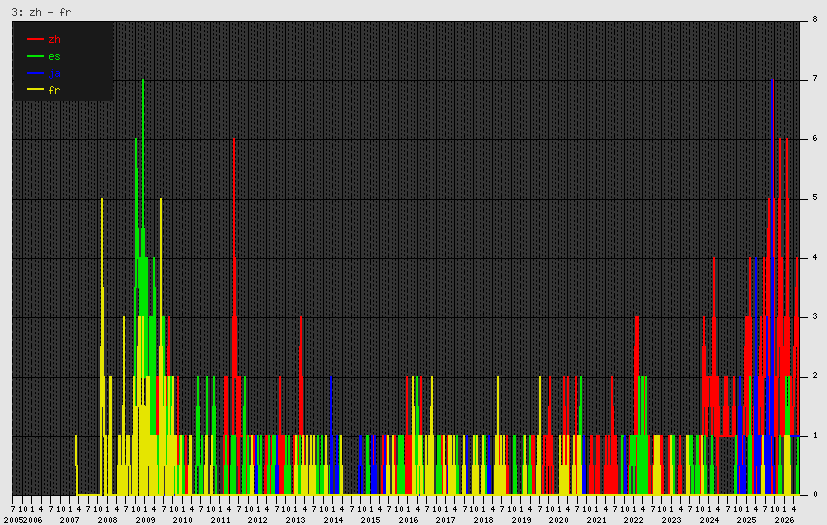This screenshot has height=525, width=827.
Task: Click the 2016 year label
Action: click(x=408, y=520)
